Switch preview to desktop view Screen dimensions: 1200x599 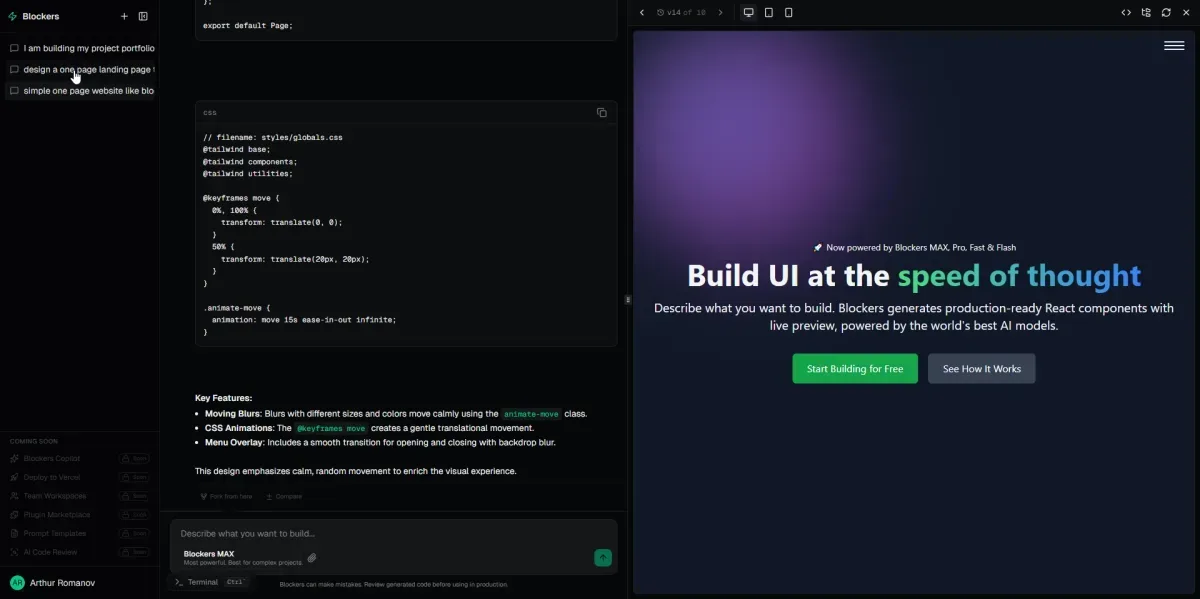pyautogui.click(x=748, y=13)
